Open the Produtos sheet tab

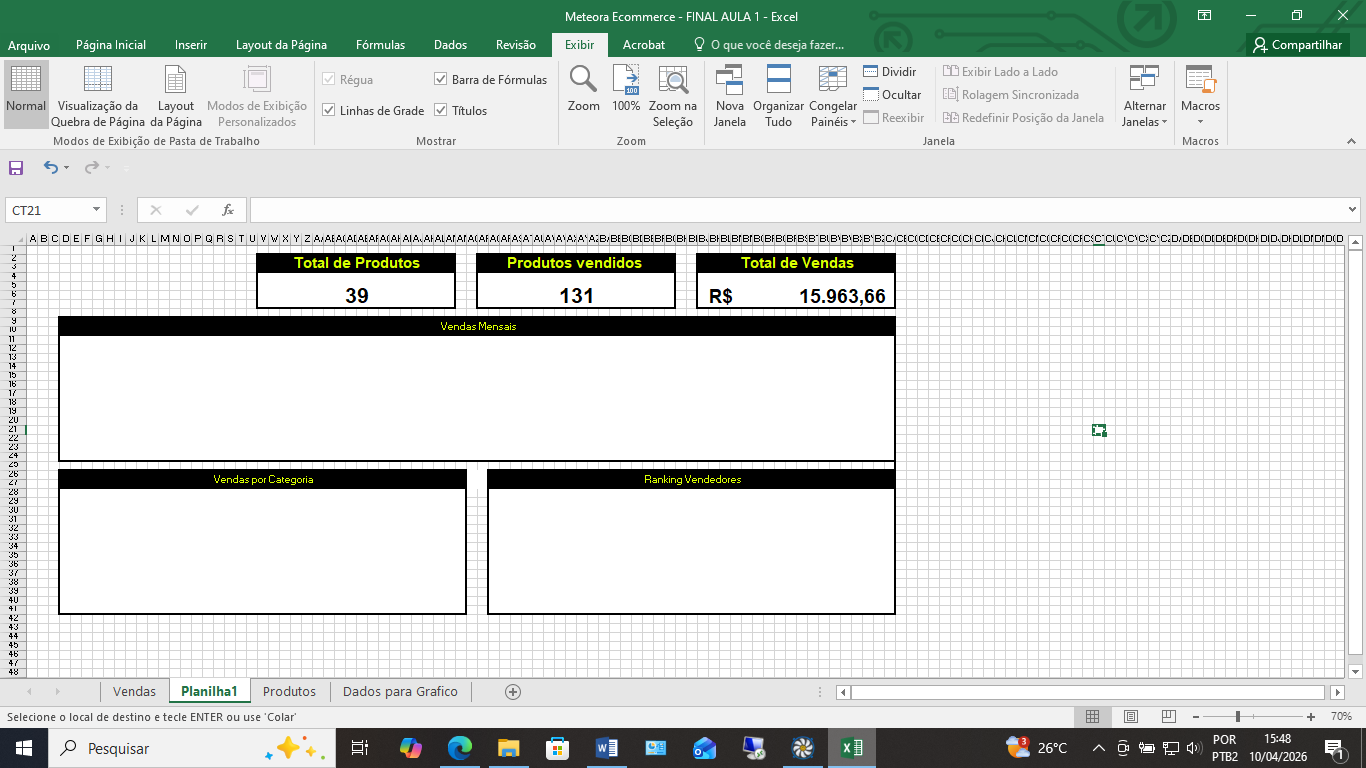tap(289, 691)
